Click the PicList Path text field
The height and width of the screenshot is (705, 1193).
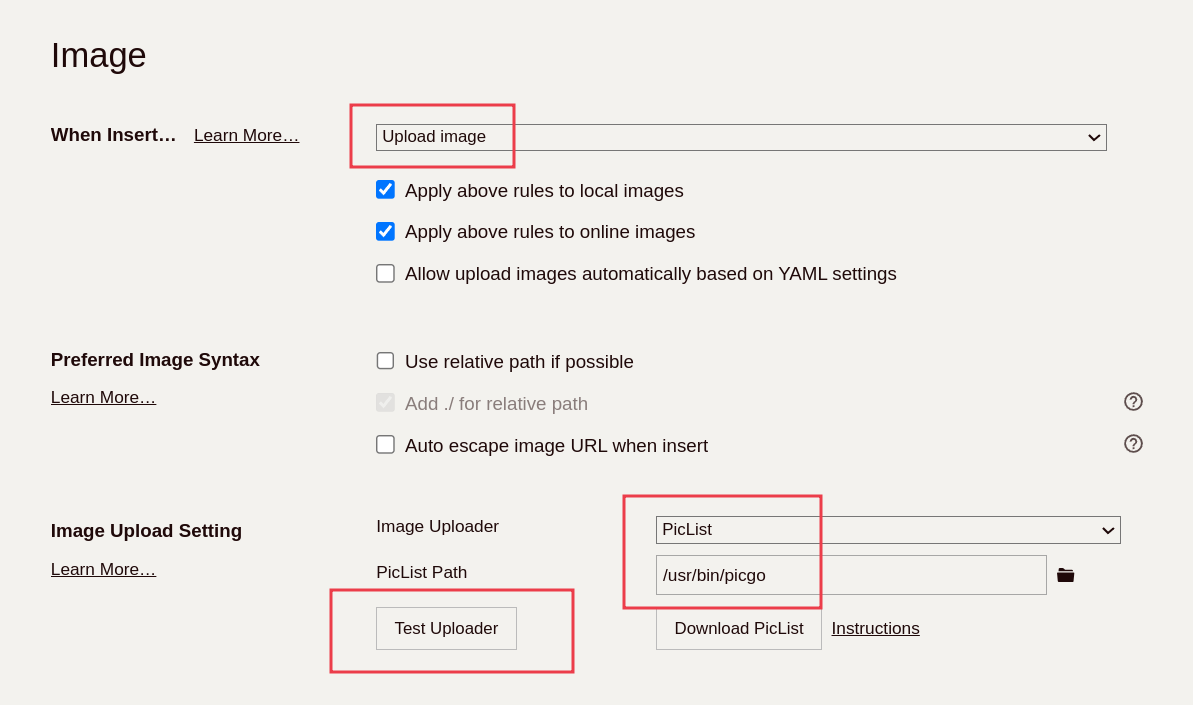850,575
